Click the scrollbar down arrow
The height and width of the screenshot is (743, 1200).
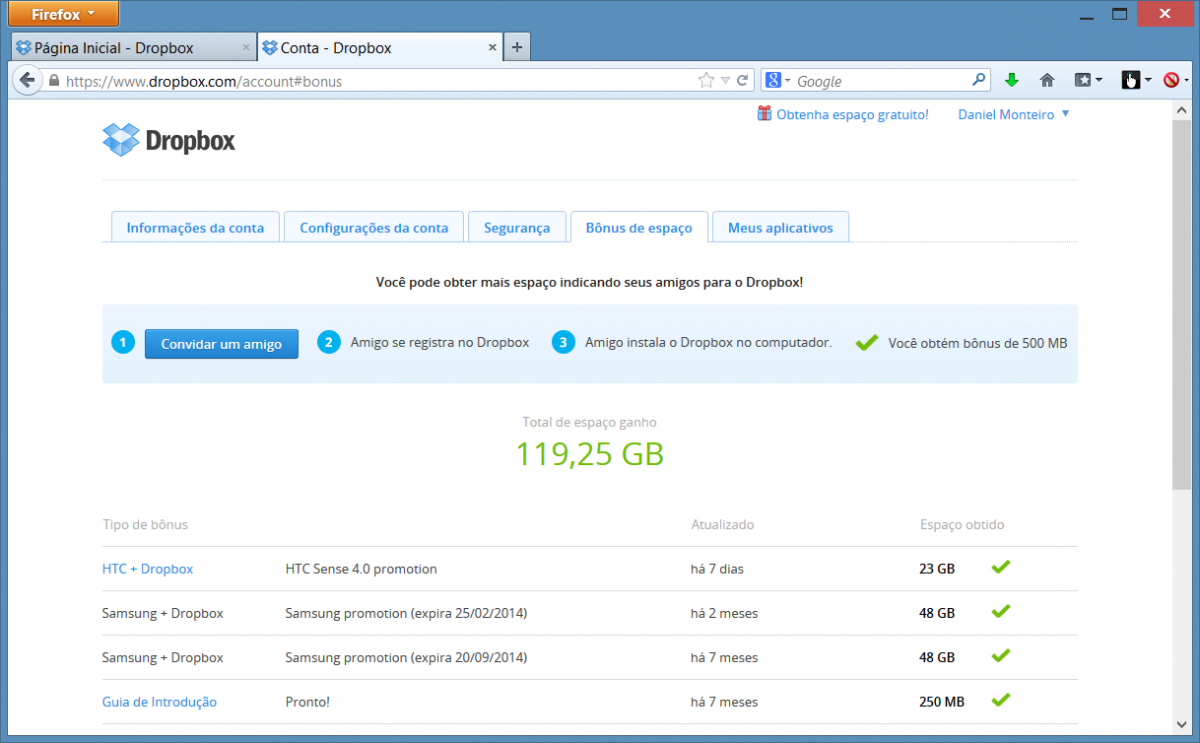[x=1181, y=726]
